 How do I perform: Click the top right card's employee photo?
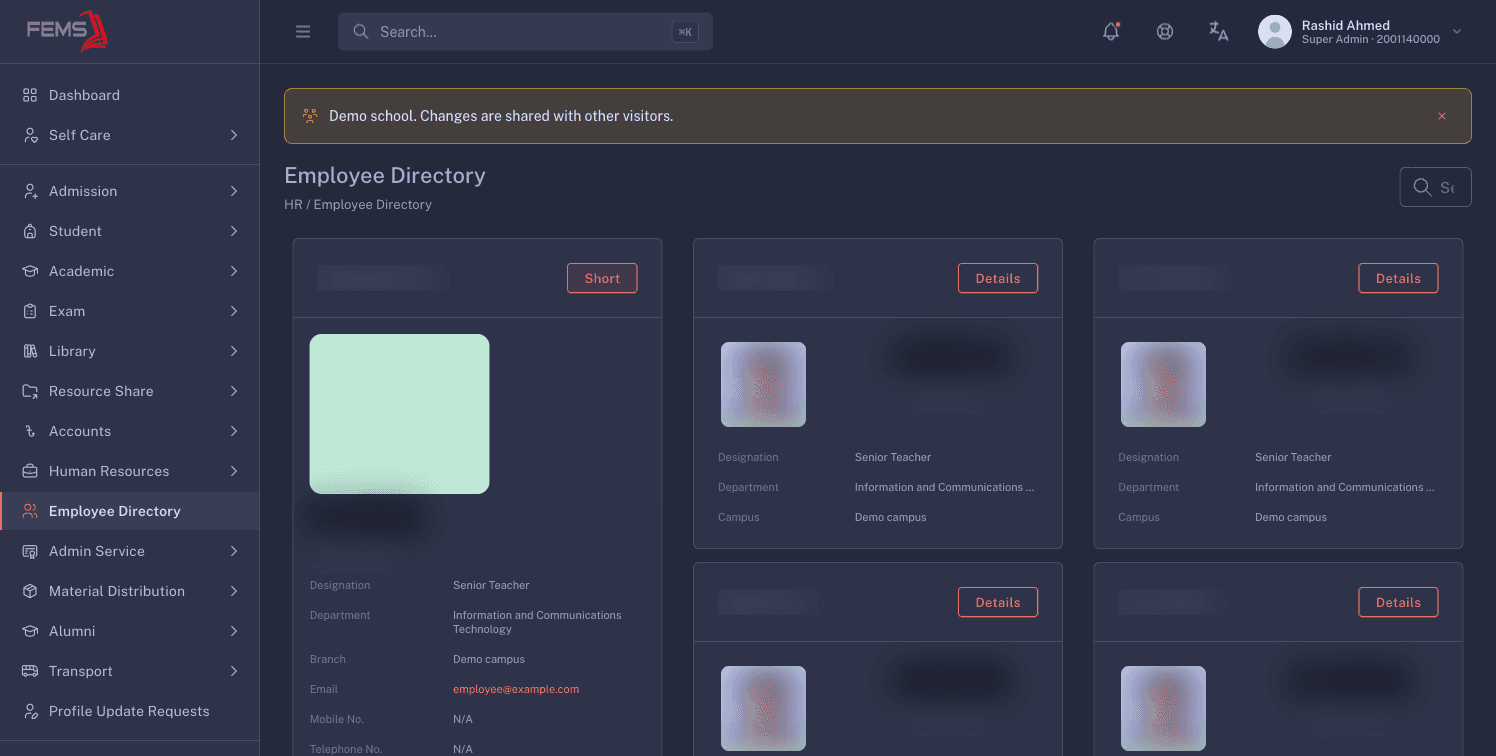pyautogui.click(x=1163, y=385)
